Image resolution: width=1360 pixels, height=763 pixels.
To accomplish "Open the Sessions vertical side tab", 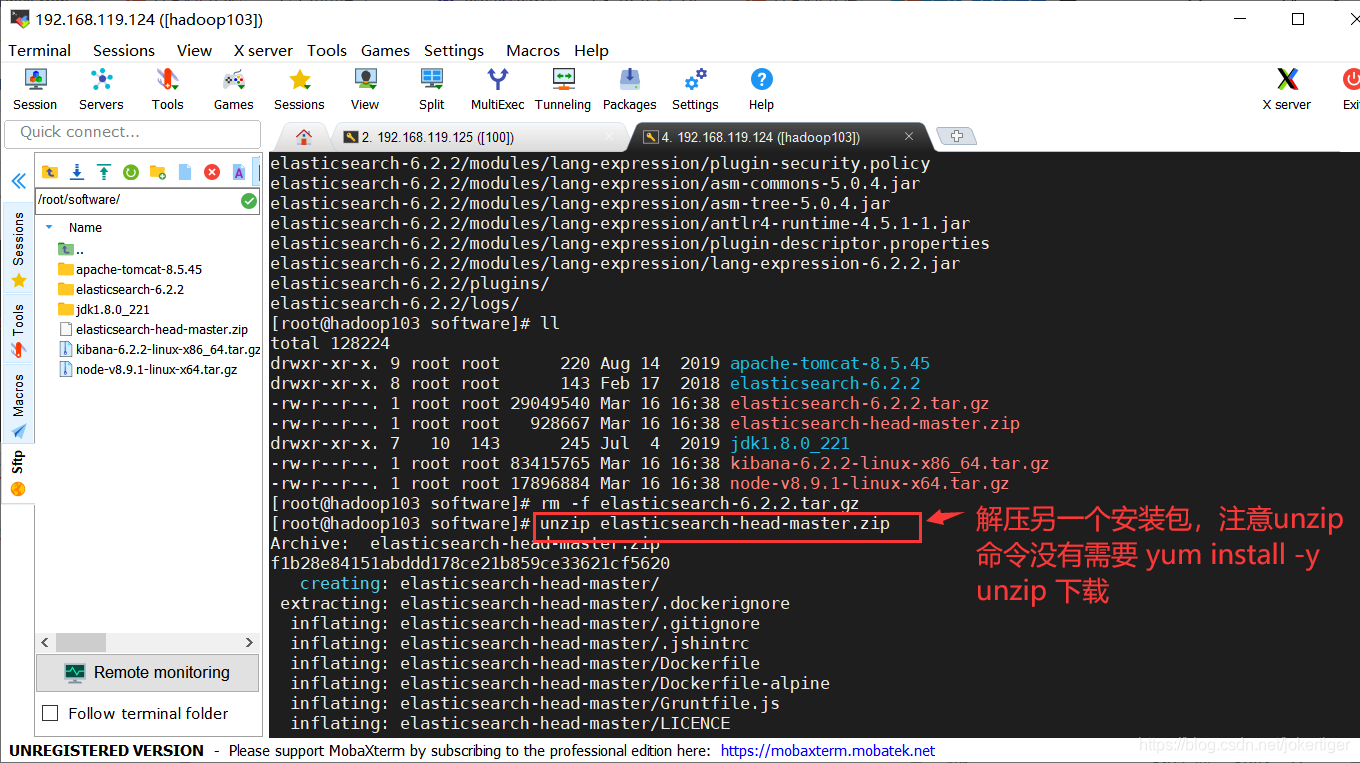I will click(x=18, y=248).
